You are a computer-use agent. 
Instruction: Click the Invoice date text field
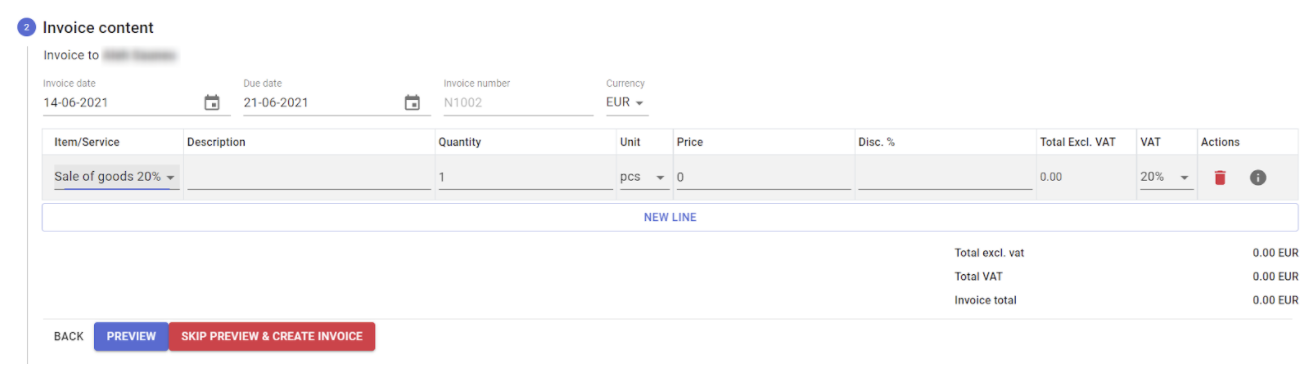point(120,103)
